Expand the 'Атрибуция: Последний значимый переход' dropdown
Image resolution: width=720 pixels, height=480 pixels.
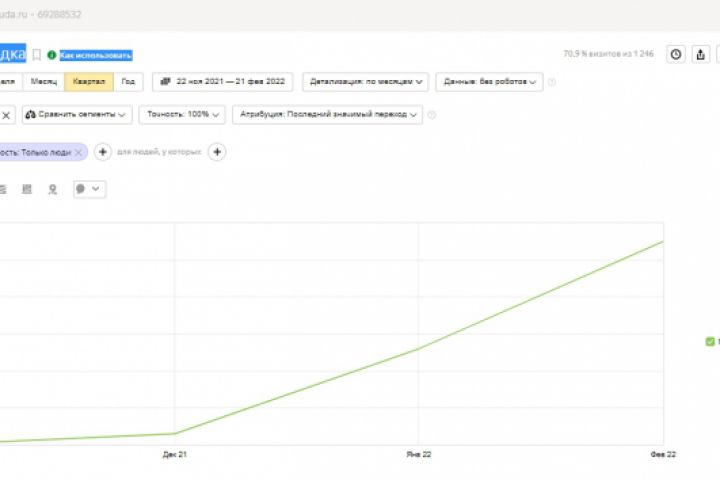point(327,115)
